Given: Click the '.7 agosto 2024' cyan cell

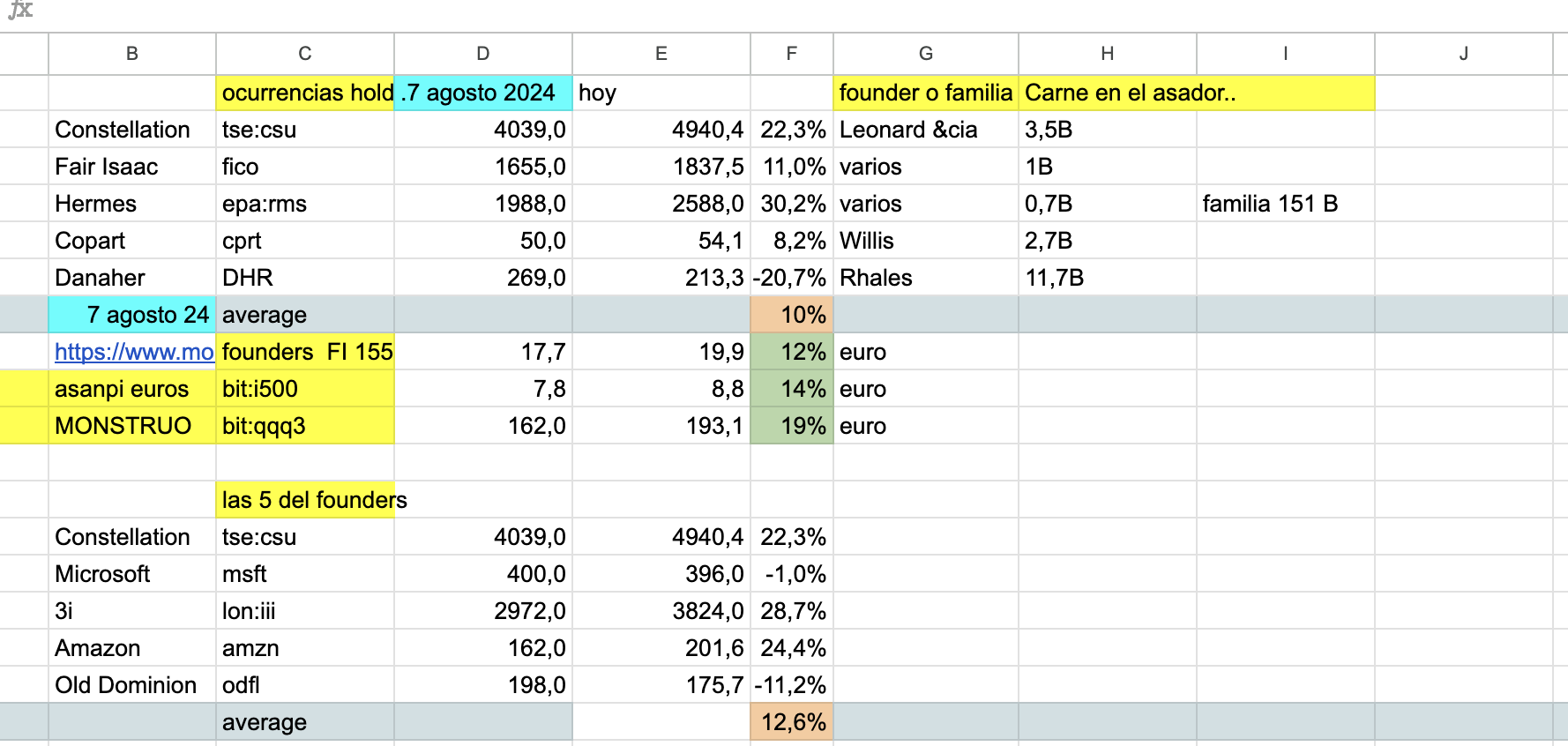Looking at the screenshot, I should pos(483,93).
